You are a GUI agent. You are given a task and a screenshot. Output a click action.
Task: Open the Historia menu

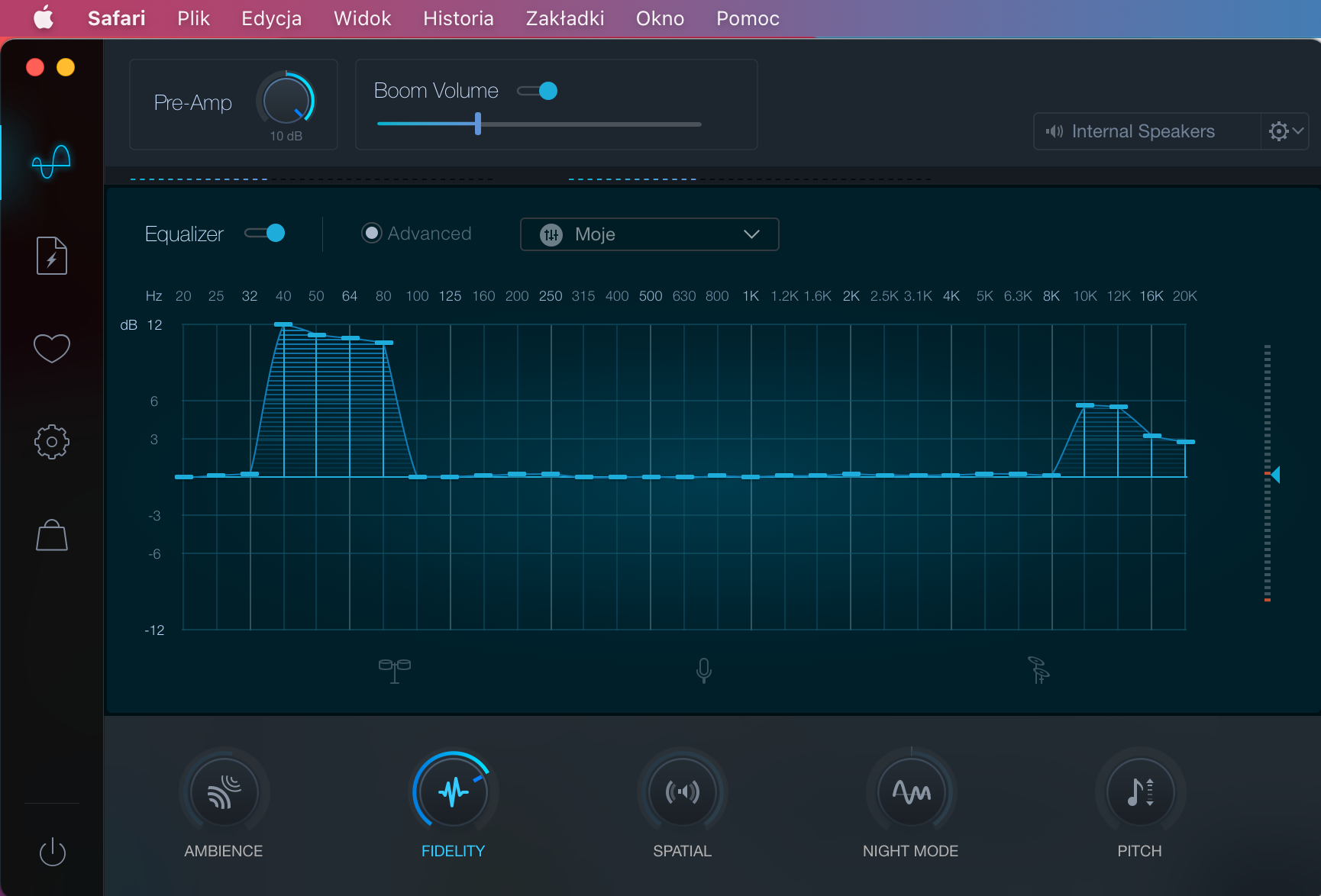(x=459, y=18)
